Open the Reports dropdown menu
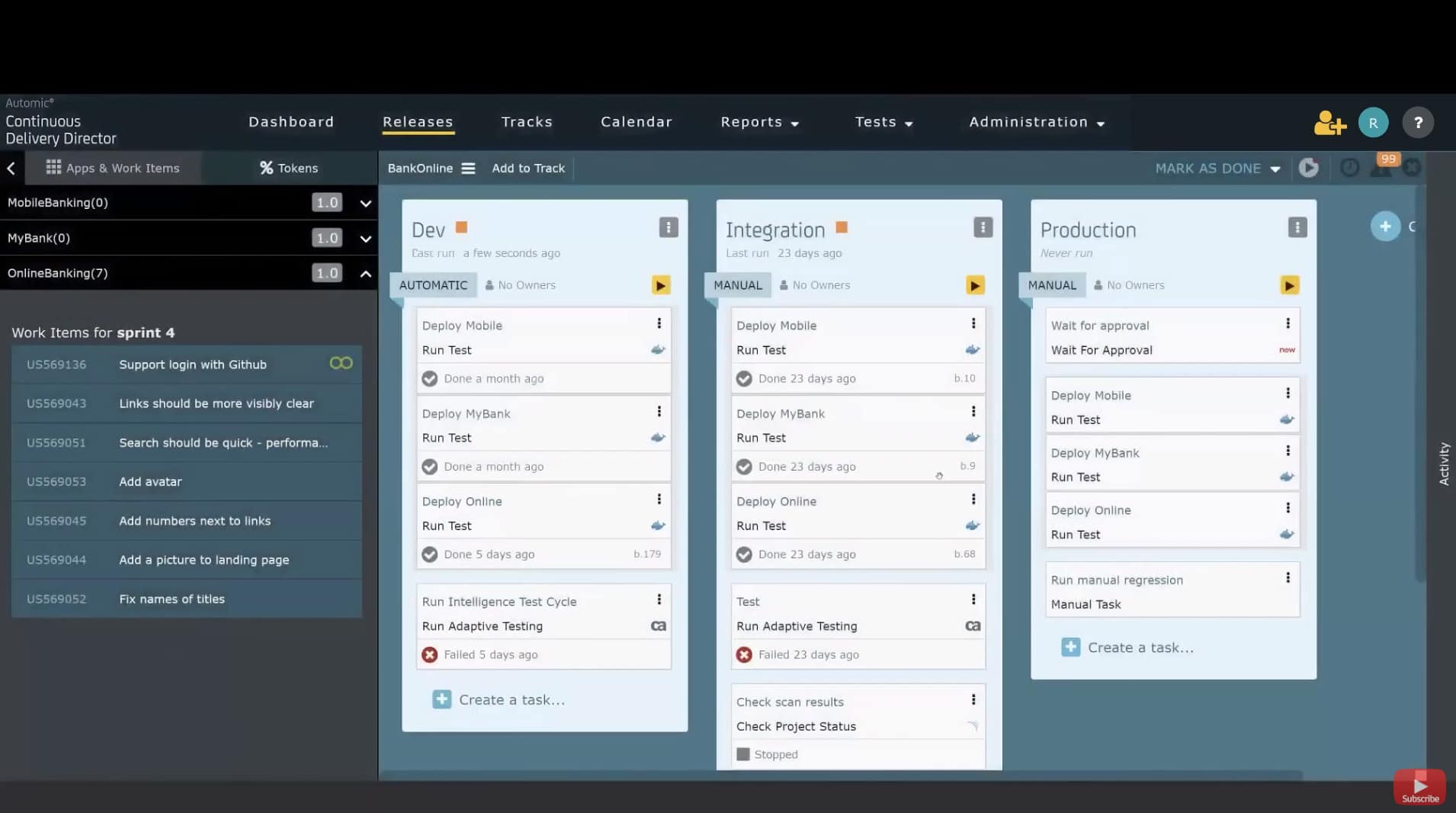Screen dimensions: 1456x813 pyautogui.click(x=759, y=123)
